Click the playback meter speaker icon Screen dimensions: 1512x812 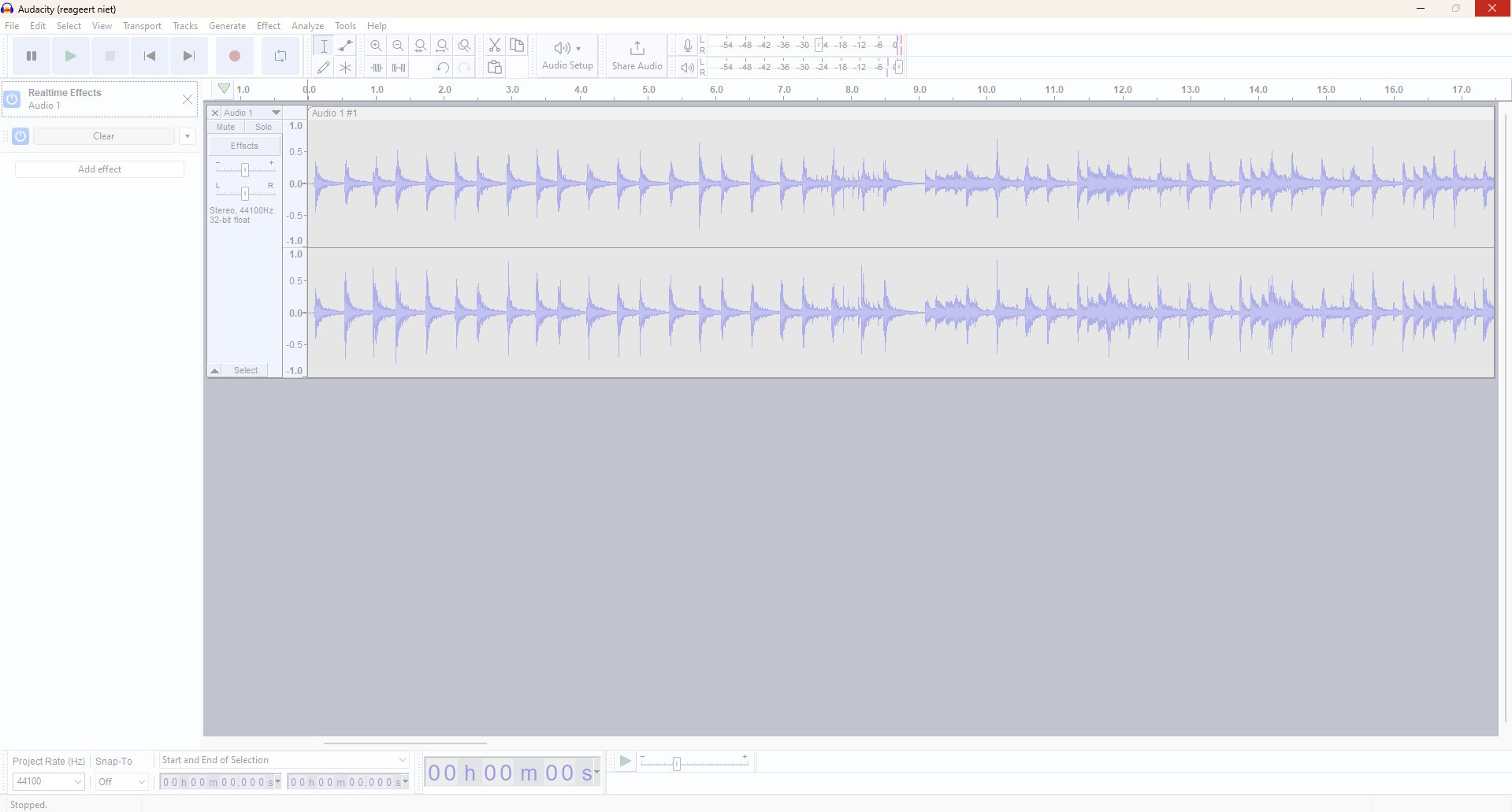(x=688, y=68)
